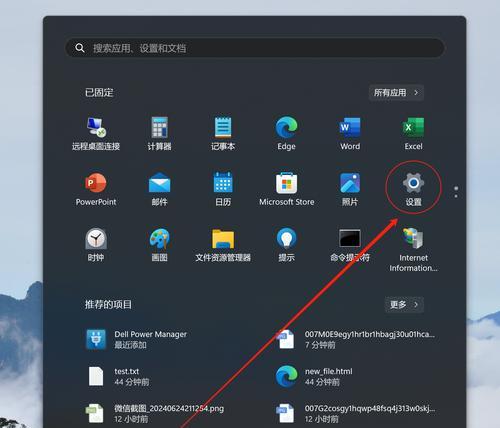The width and height of the screenshot is (500, 428).
Task: Open All apps (所有应用) list
Action: pyautogui.click(x=396, y=92)
